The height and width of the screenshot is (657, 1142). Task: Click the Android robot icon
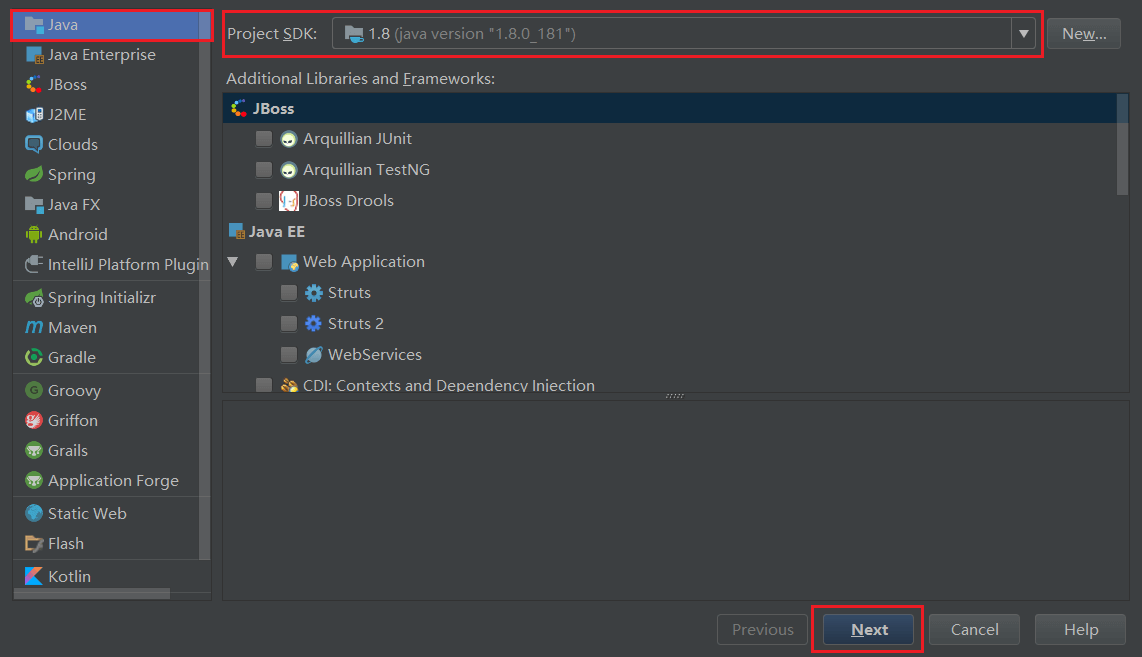(x=34, y=235)
